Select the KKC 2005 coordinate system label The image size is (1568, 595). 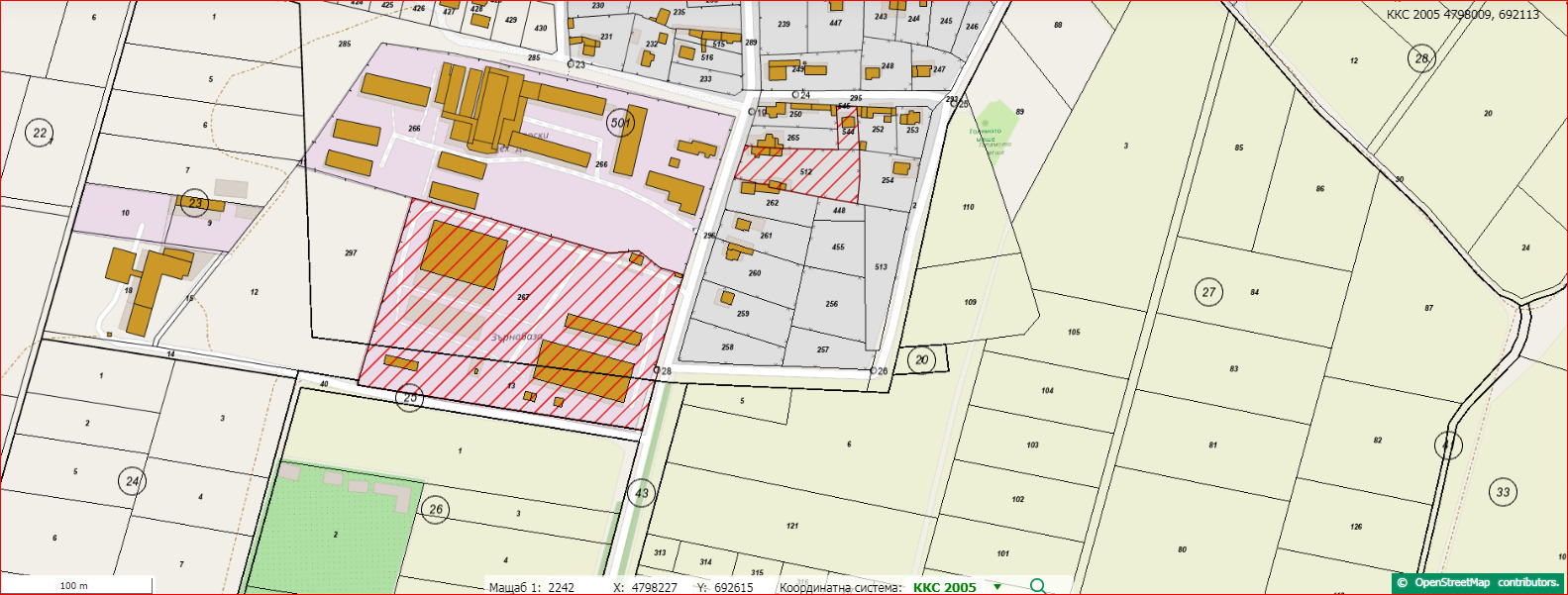pos(945,587)
